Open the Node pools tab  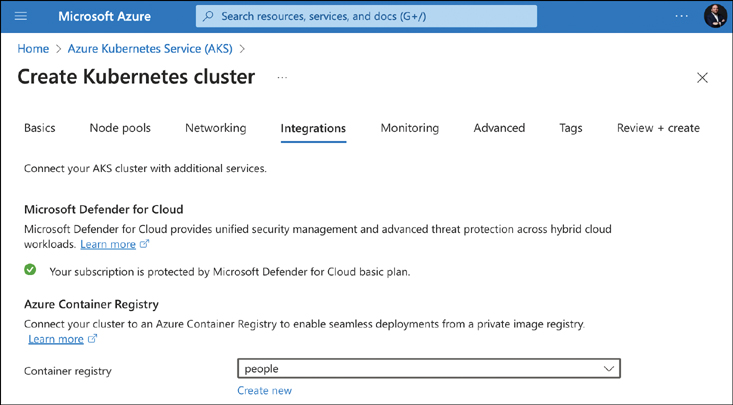click(120, 128)
